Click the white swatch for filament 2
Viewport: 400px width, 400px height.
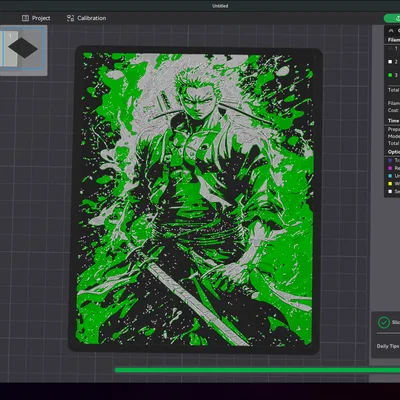pyautogui.click(x=390, y=62)
